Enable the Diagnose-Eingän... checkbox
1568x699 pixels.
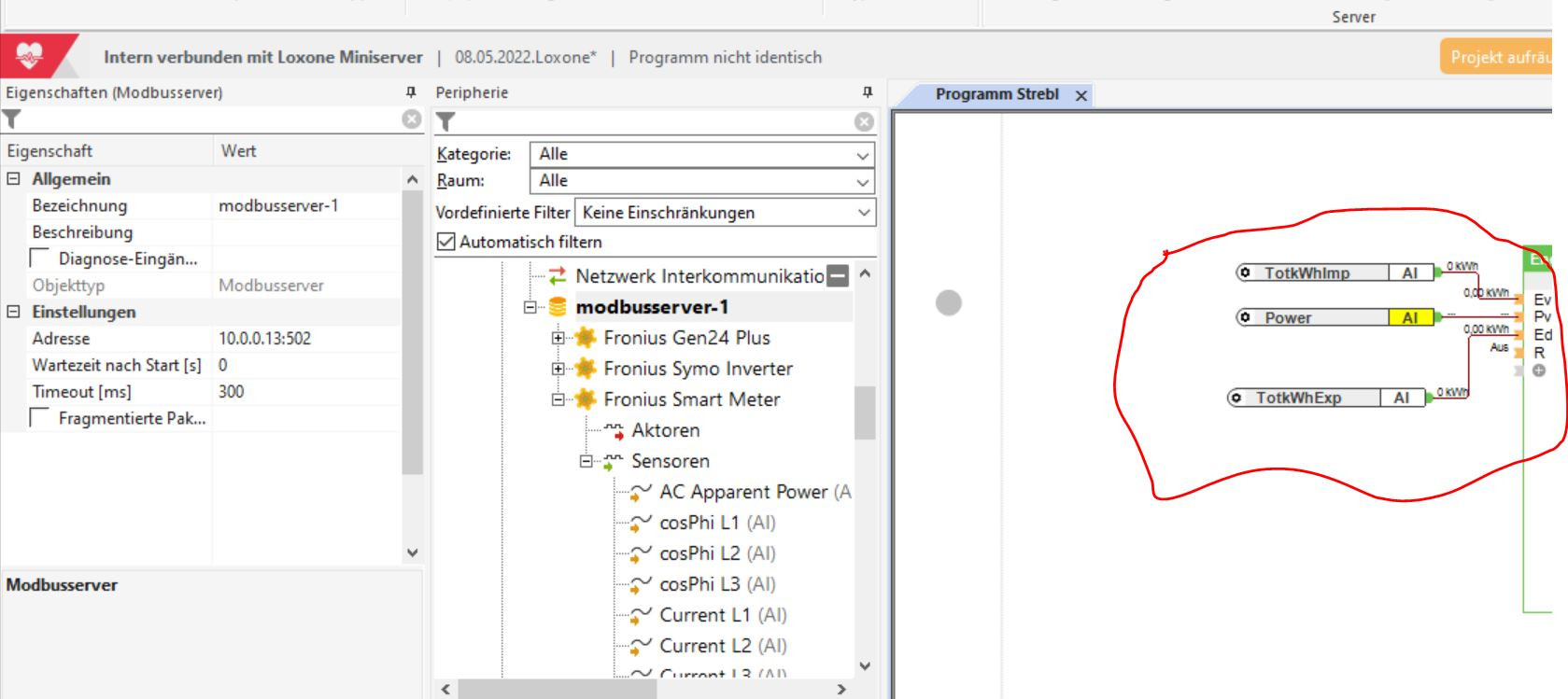click(40, 259)
